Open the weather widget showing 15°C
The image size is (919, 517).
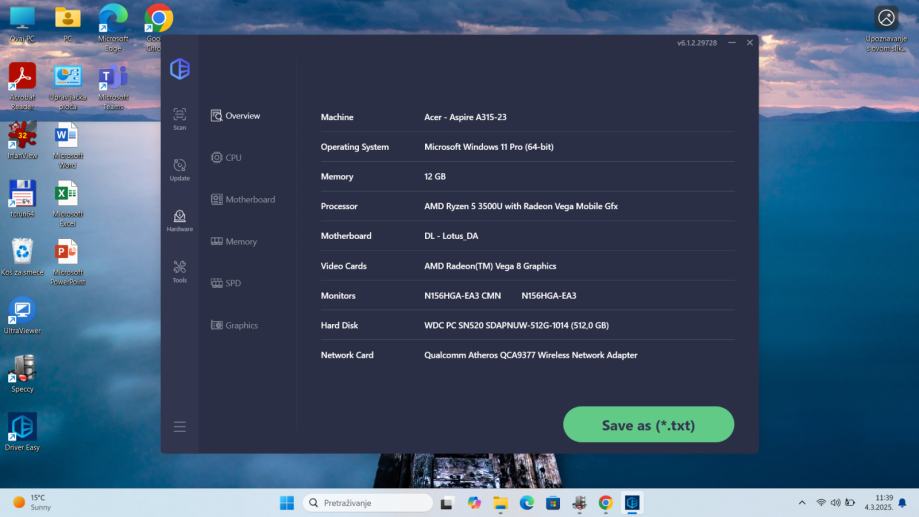click(x=34, y=503)
